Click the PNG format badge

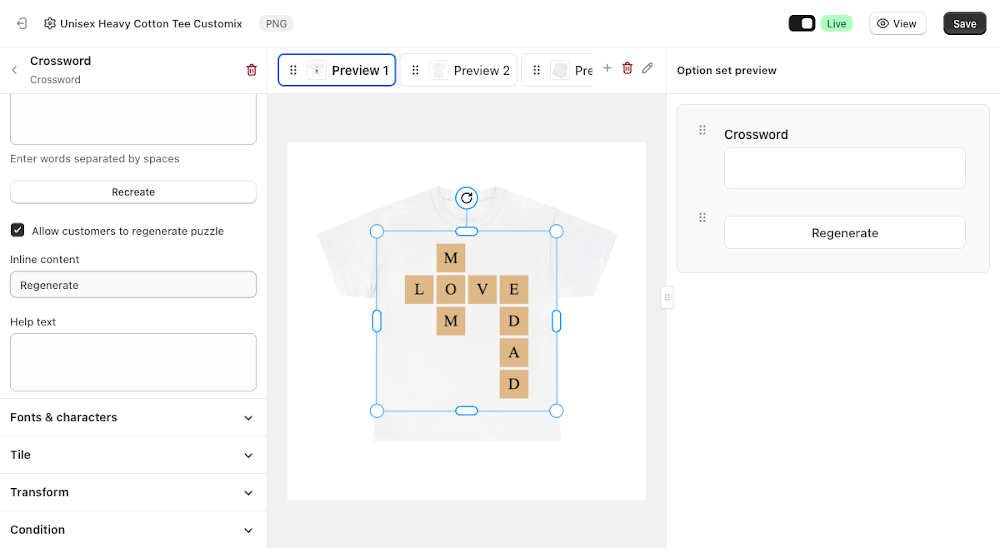tap(276, 24)
